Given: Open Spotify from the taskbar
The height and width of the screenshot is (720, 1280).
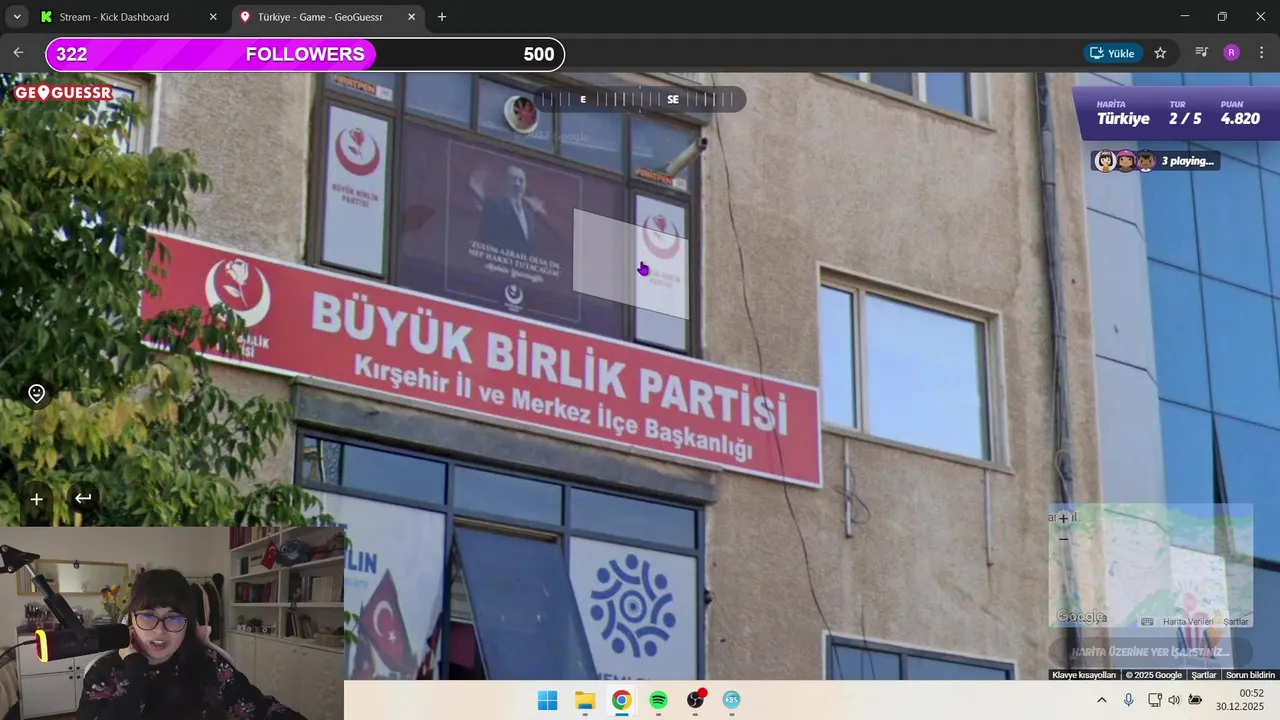Looking at the screenshot, I should [658, 700].
